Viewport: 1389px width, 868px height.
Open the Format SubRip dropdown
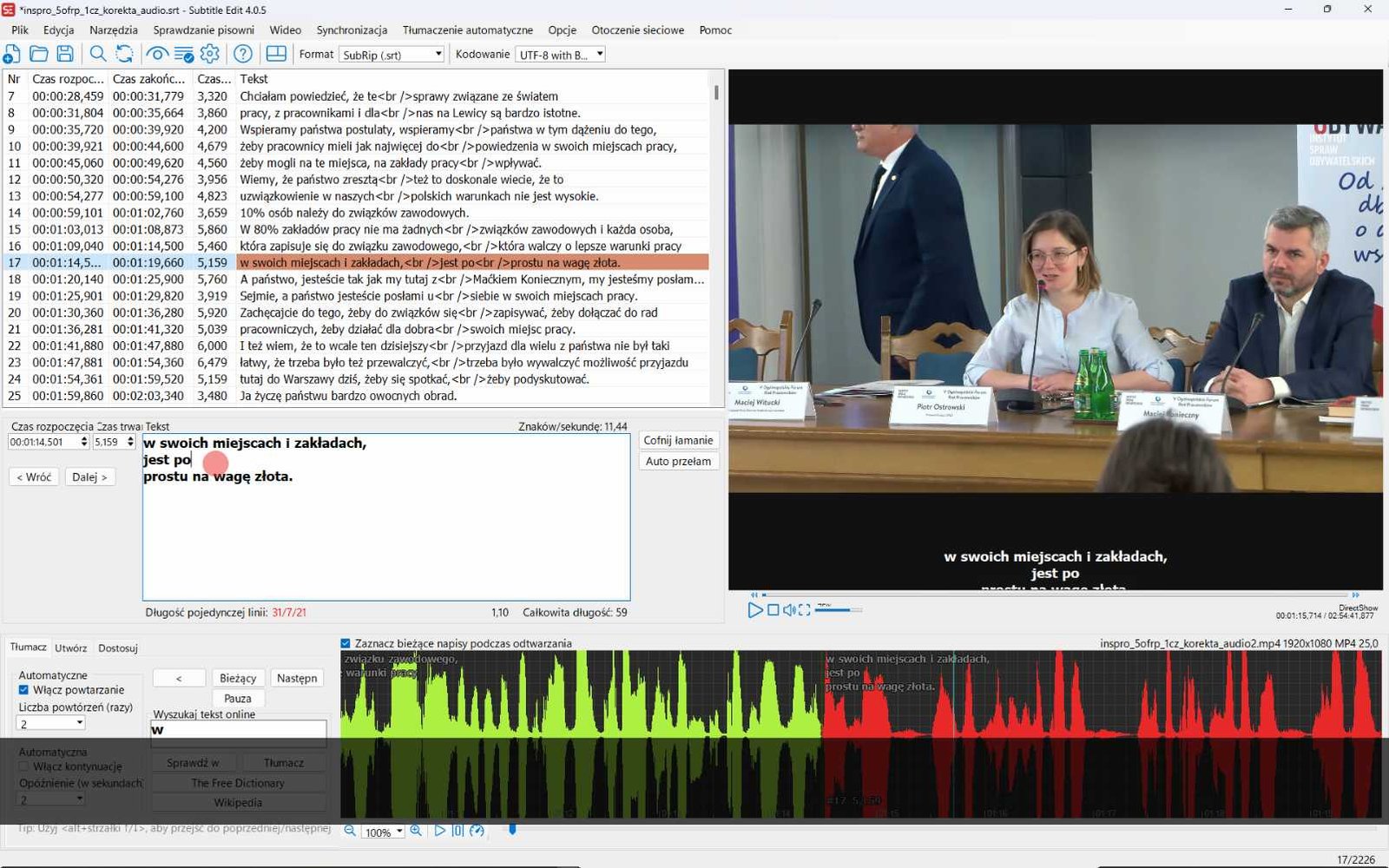392,55
